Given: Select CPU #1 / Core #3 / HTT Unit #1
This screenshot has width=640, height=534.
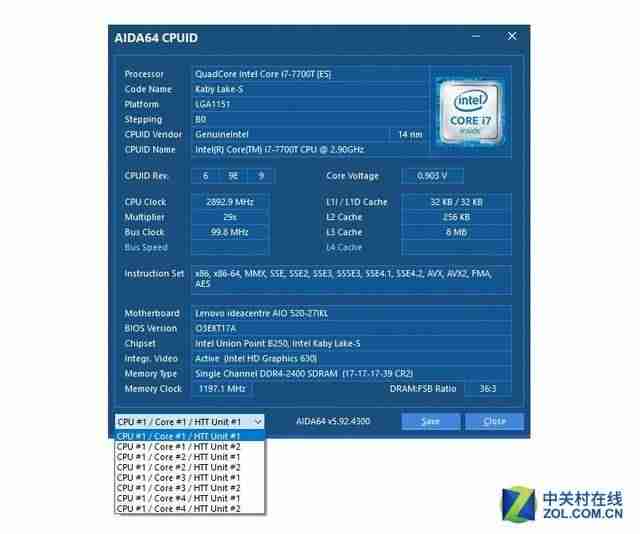Looking at the screenshot, I should pos(190,478).
